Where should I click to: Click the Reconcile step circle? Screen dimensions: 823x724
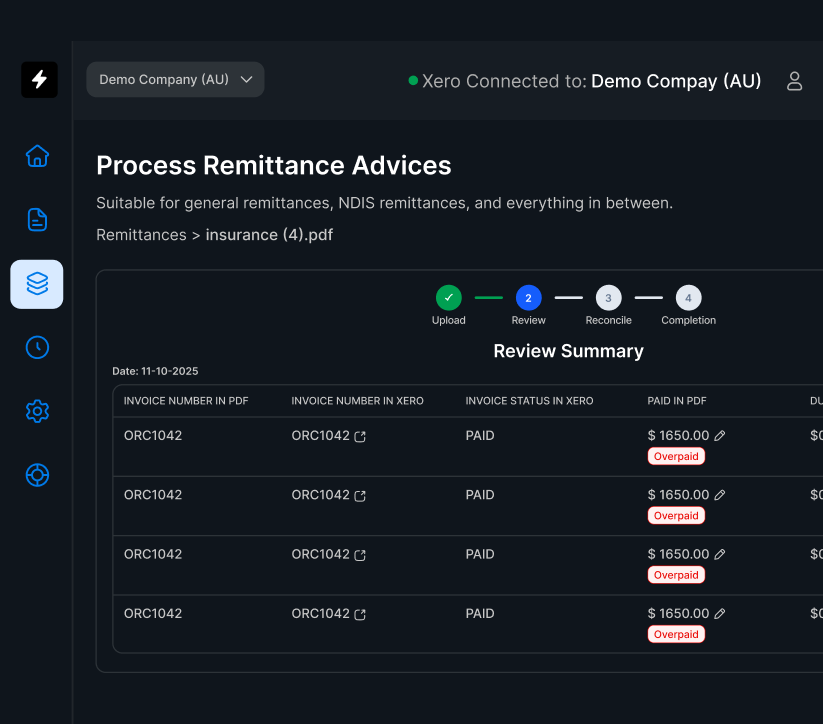[x=608, y=298]
